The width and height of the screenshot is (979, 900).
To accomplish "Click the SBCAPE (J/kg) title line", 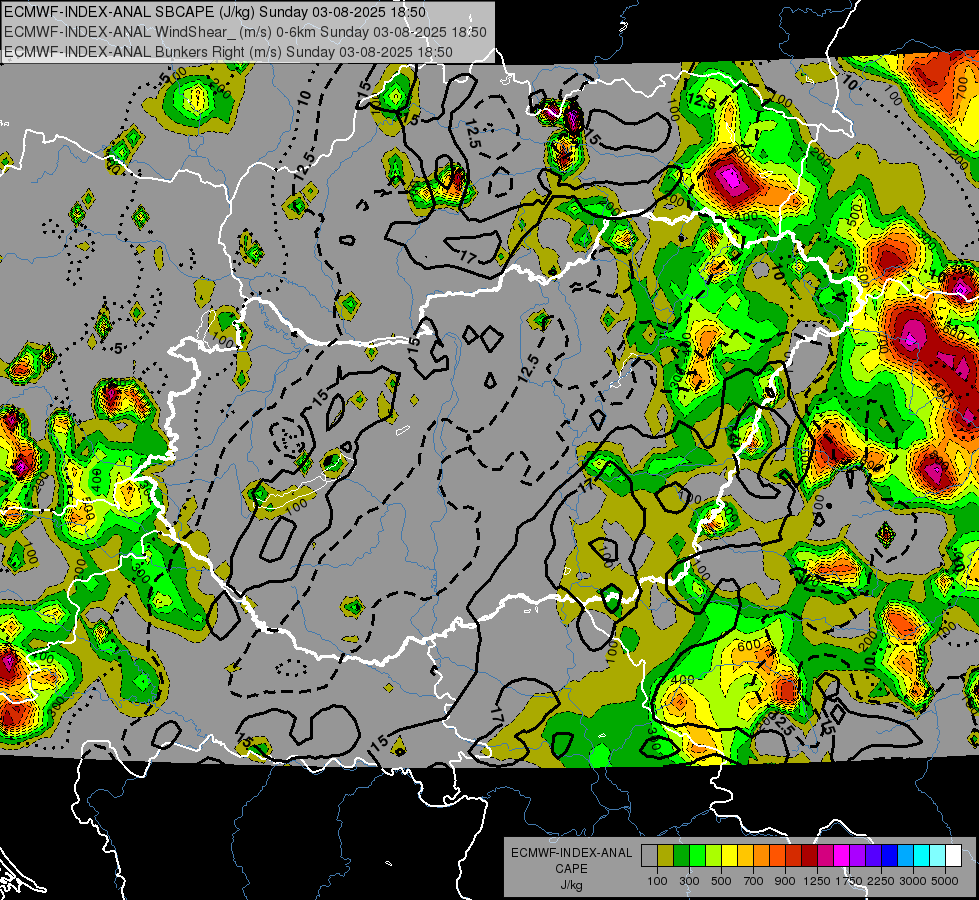I will (x=215, y=12).
